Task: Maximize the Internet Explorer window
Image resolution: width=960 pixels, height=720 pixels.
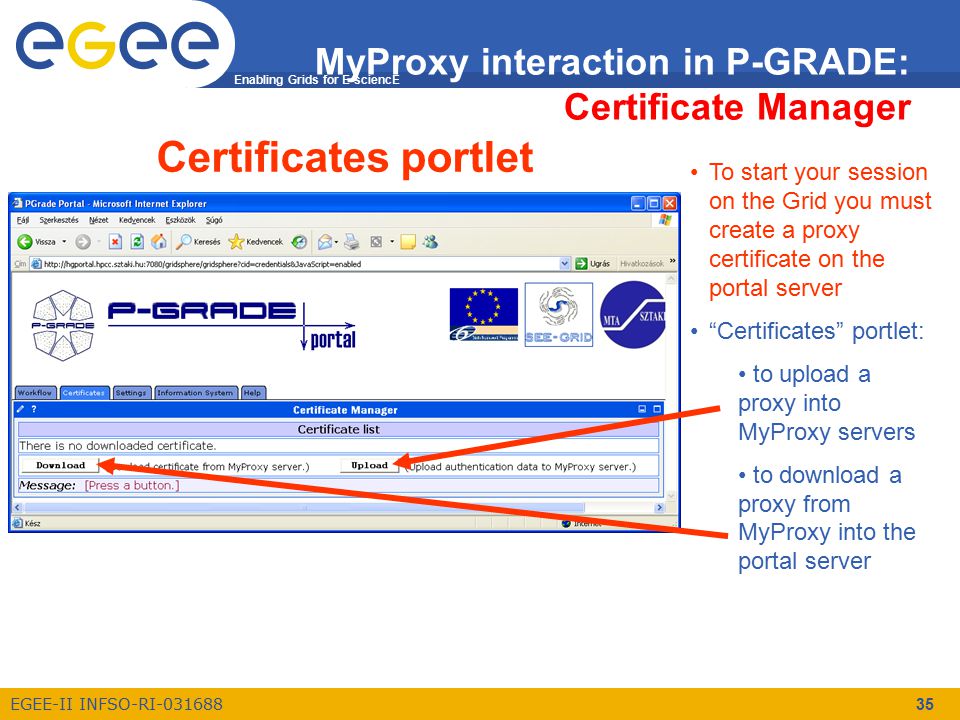Action: click(654, 203)
